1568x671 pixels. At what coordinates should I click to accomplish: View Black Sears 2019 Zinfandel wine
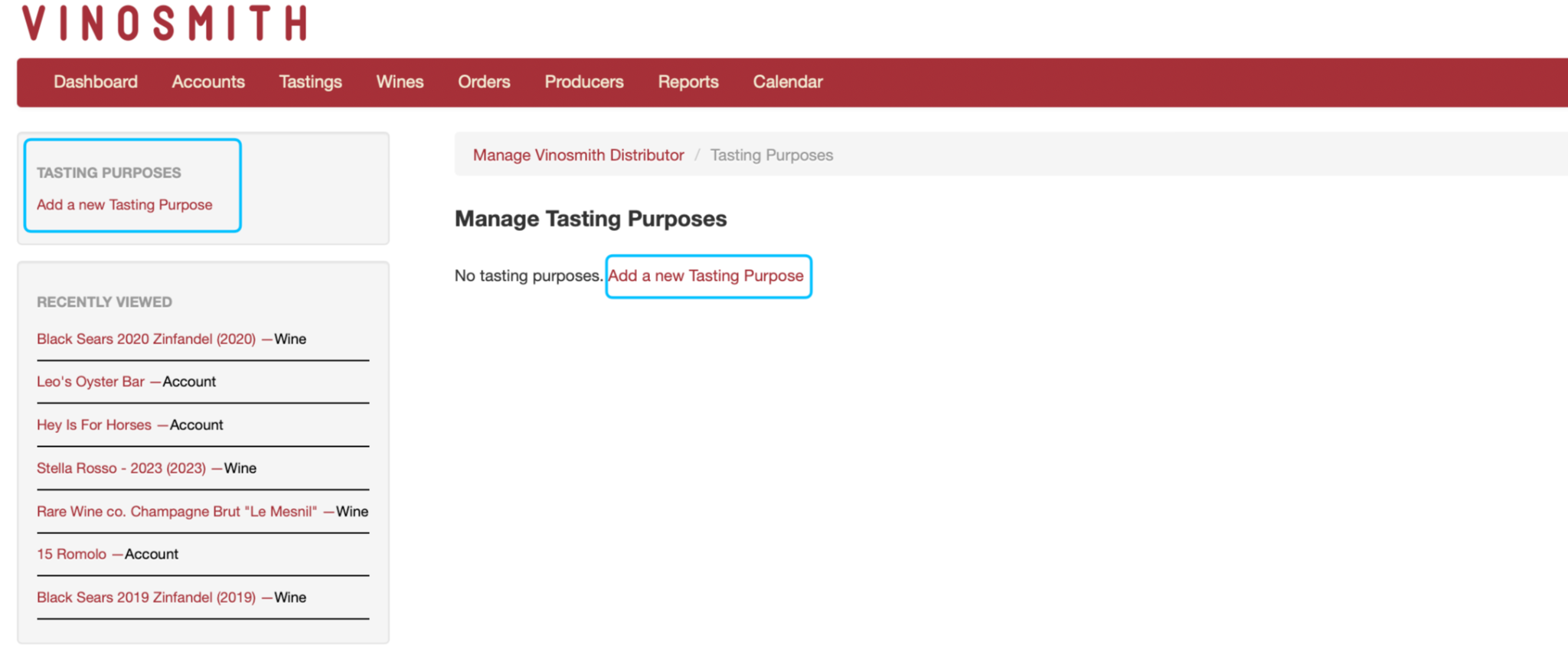tap(146, 598)
